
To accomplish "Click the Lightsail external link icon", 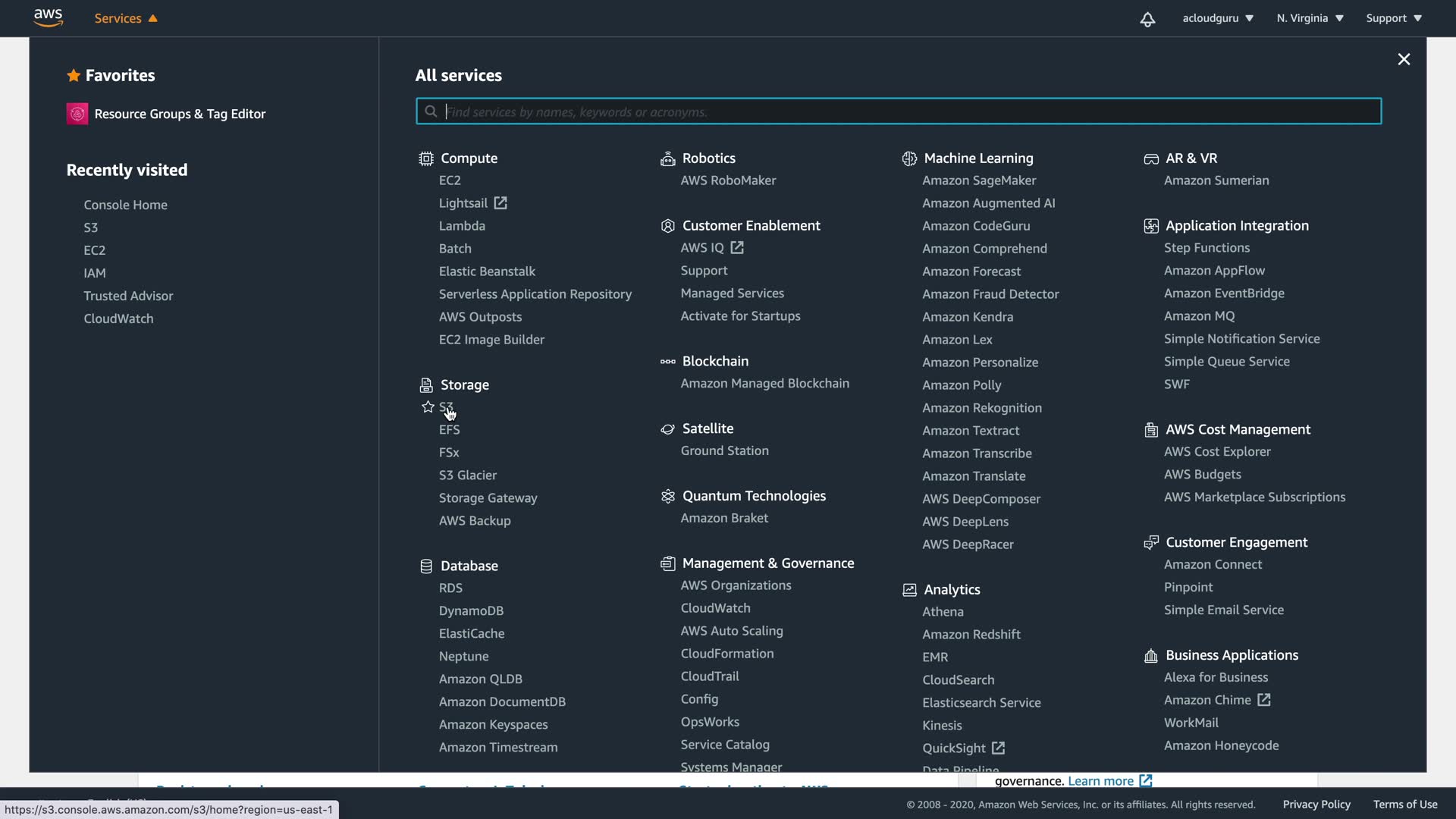I will click(x=500, y=203).
